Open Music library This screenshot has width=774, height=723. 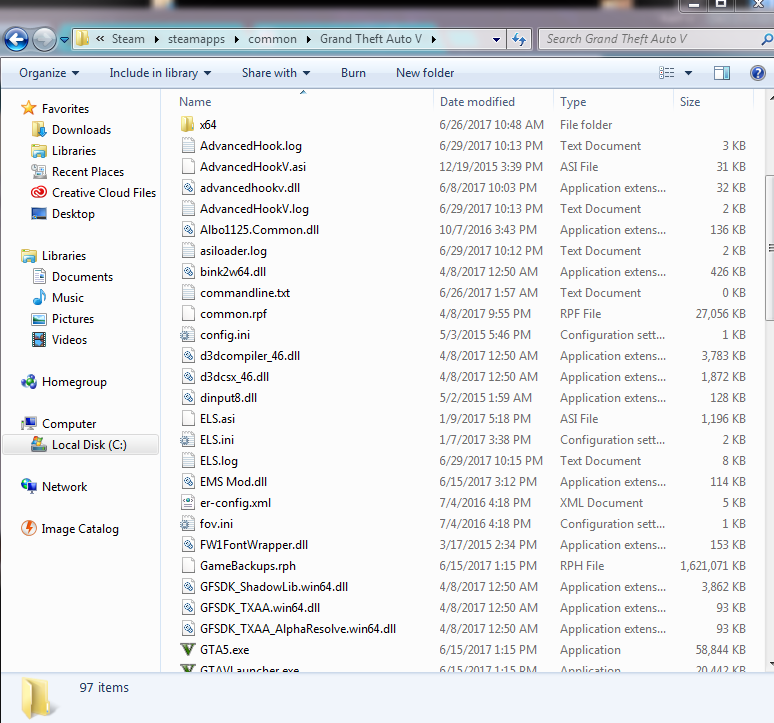pos(68,298)
